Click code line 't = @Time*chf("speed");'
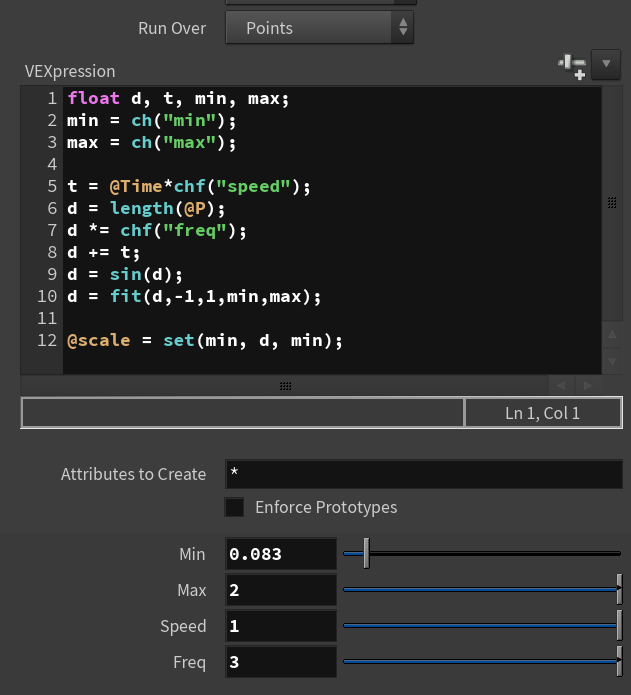 [x=189, y=187]
